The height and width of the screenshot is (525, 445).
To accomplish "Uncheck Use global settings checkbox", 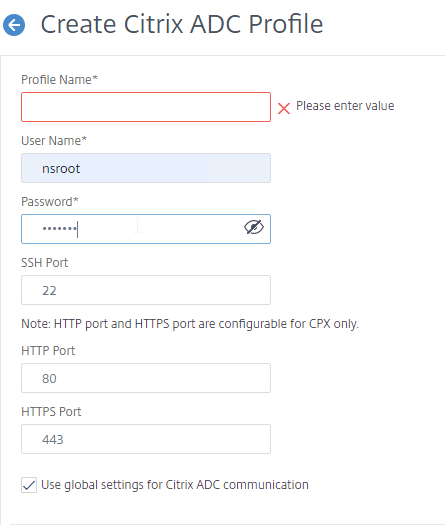I will point(29,485).
